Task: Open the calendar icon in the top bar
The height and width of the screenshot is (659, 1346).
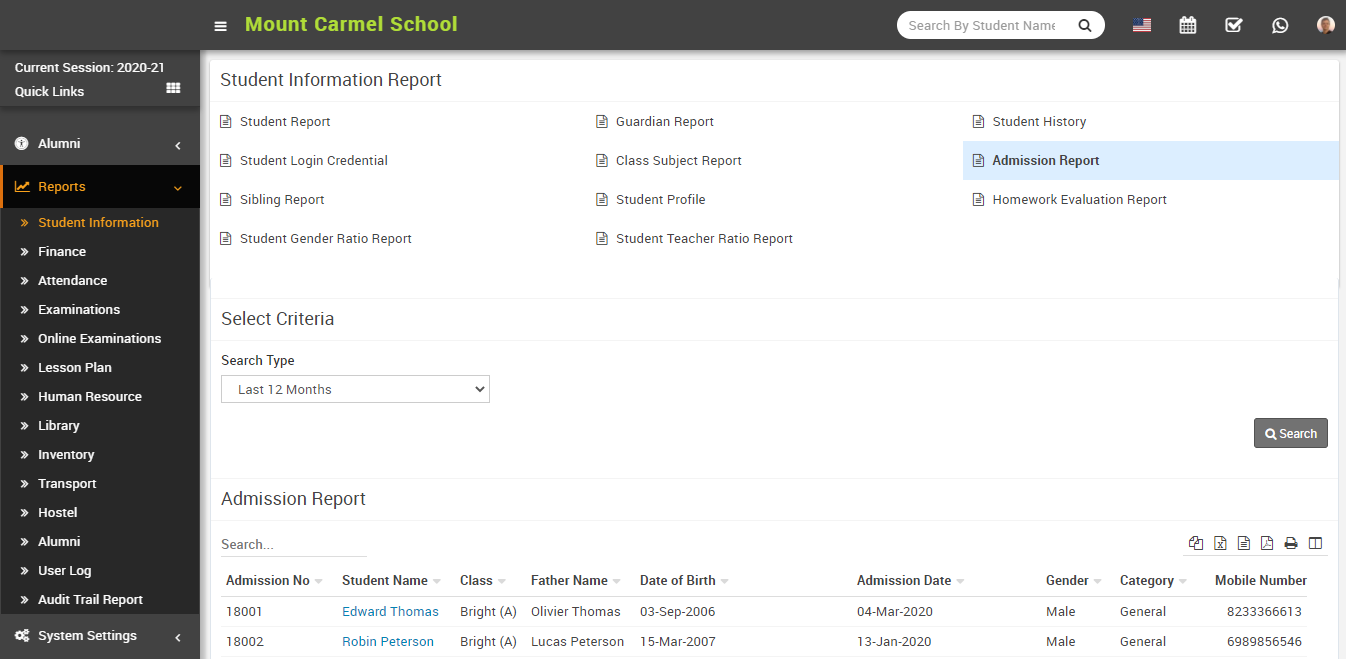Action: 1187,25
